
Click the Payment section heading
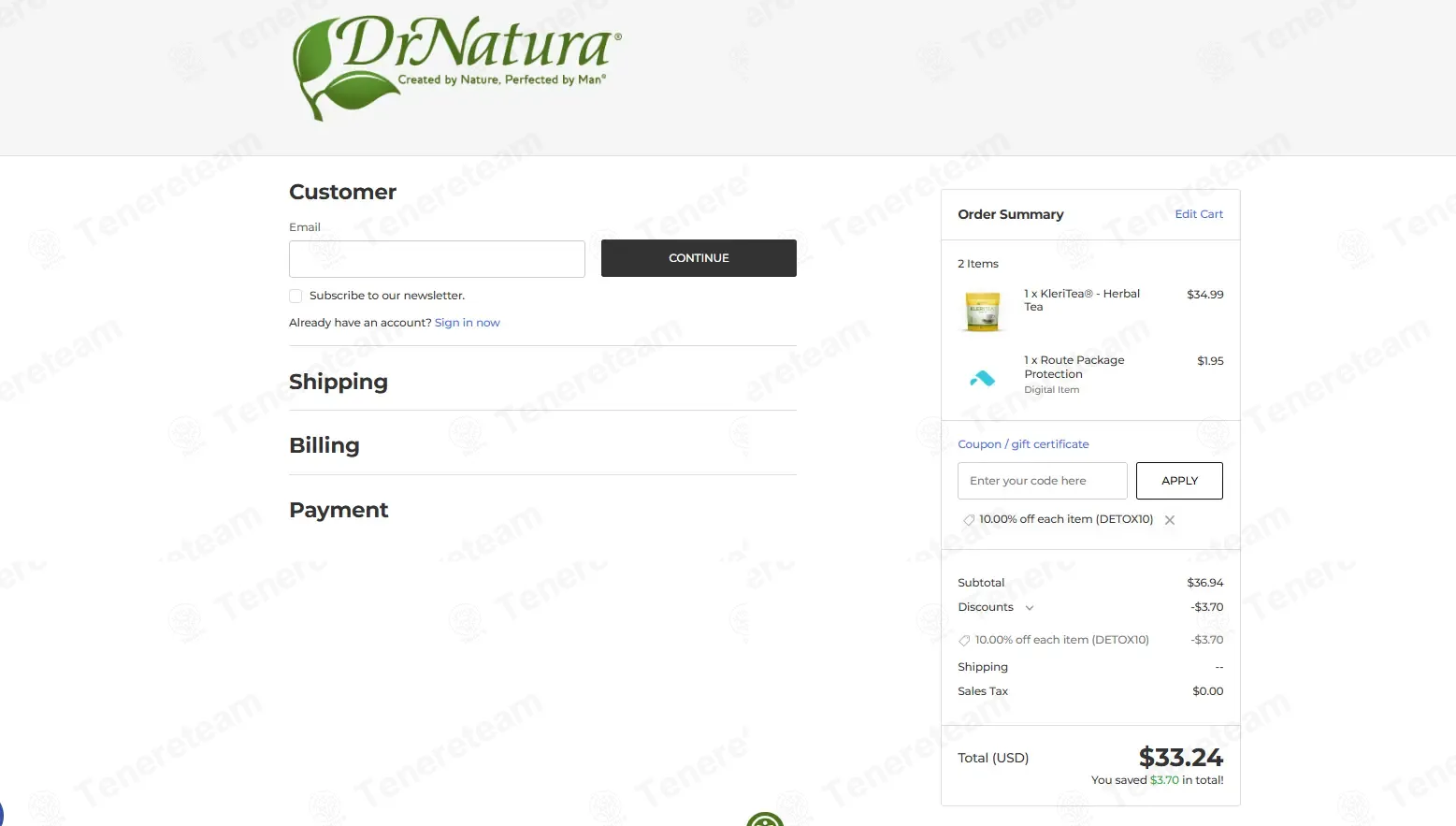click(339, 510)
